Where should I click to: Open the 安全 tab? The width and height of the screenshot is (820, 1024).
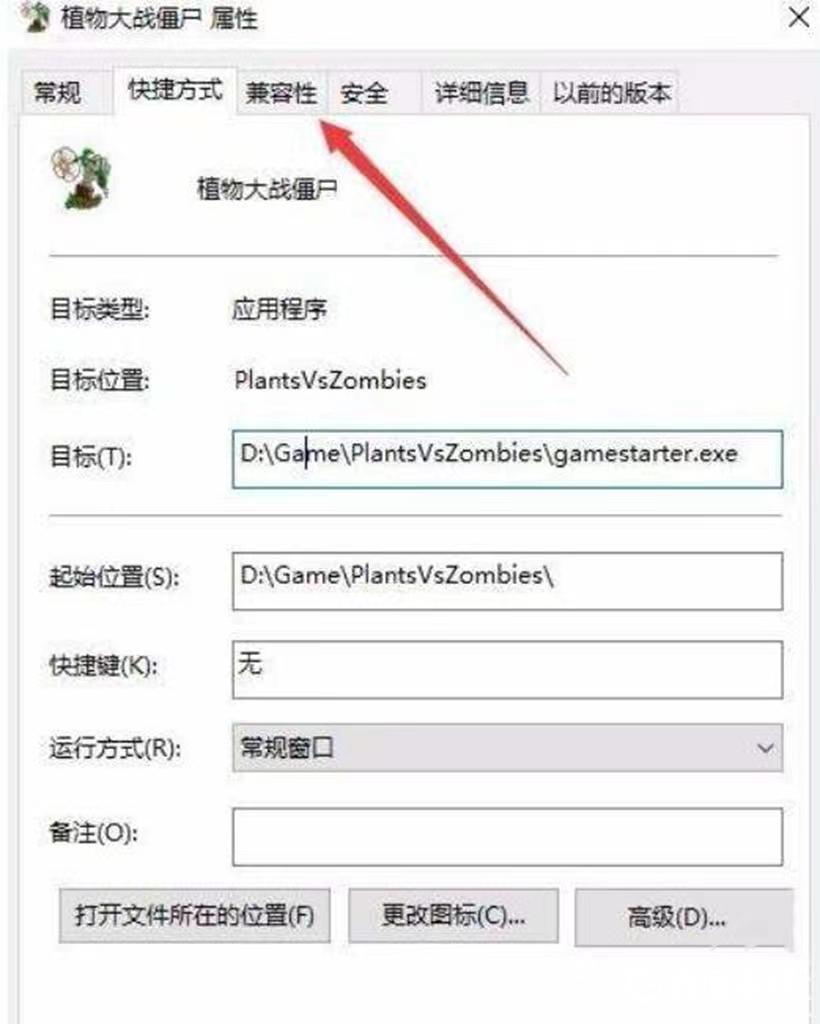364,93
